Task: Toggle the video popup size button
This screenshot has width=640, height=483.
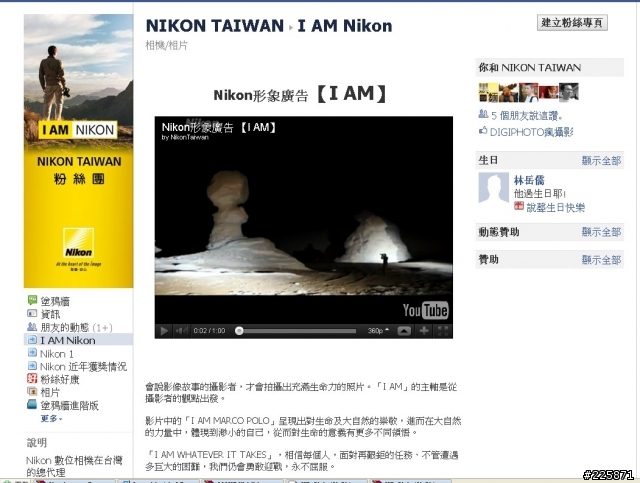Action: tap(404, 331)
